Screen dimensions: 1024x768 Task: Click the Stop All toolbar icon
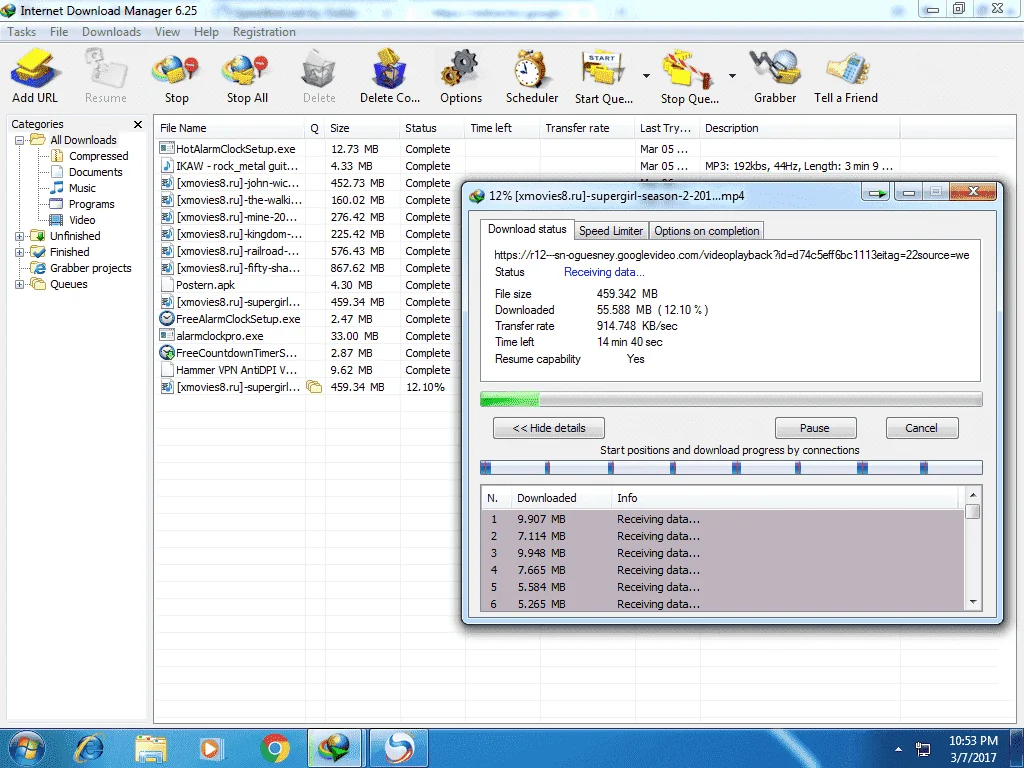pos(247,76)
